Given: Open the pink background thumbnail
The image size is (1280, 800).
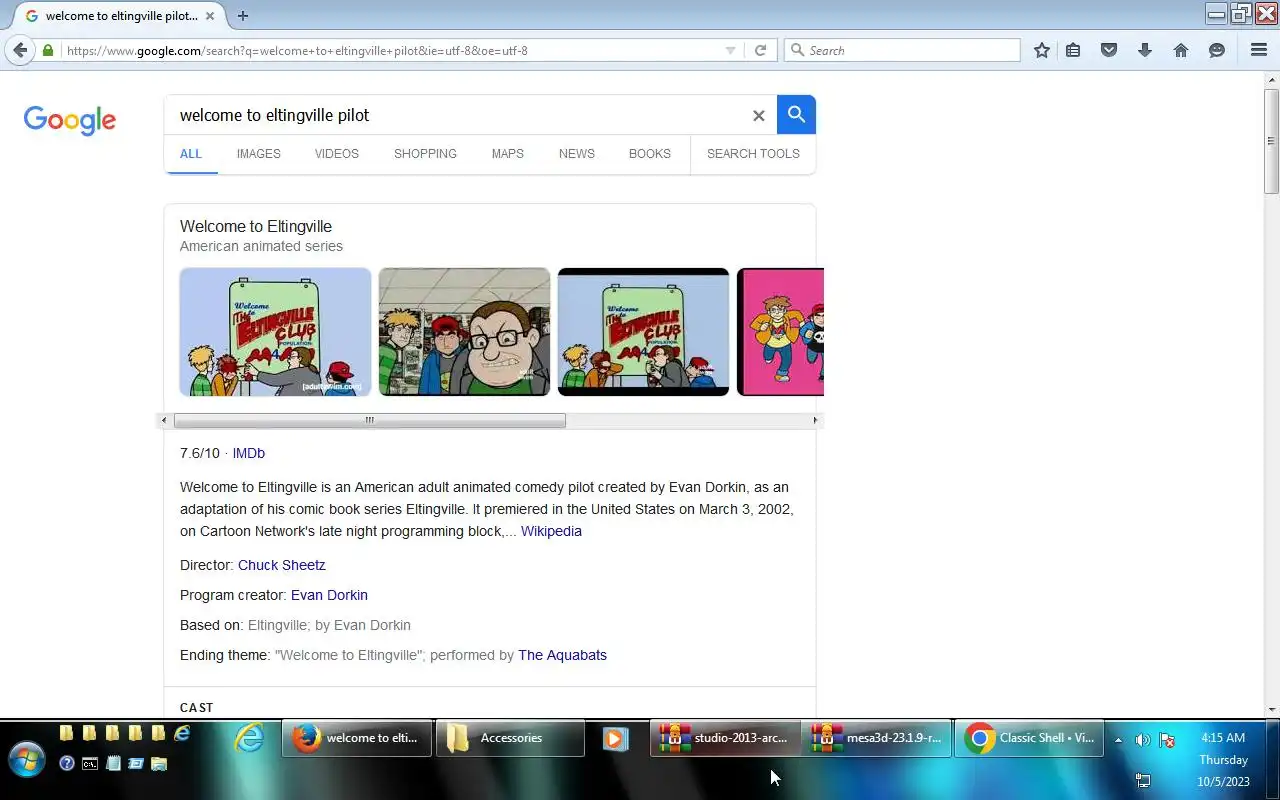Looking at the screenshot, I should [x=780, y=332].
